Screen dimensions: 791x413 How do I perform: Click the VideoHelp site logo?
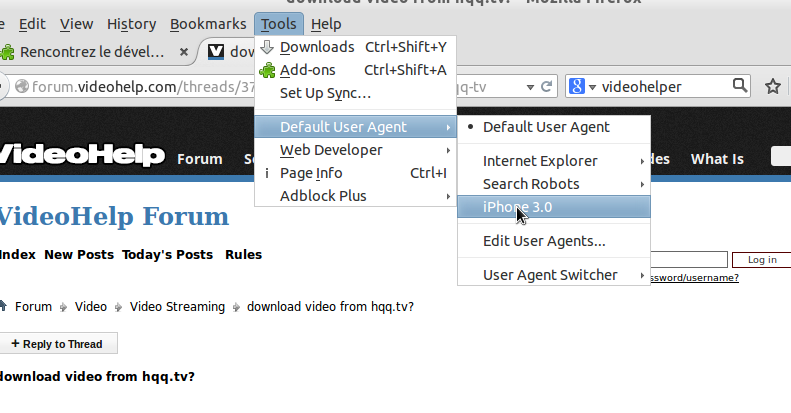click(x=80, y=155)
